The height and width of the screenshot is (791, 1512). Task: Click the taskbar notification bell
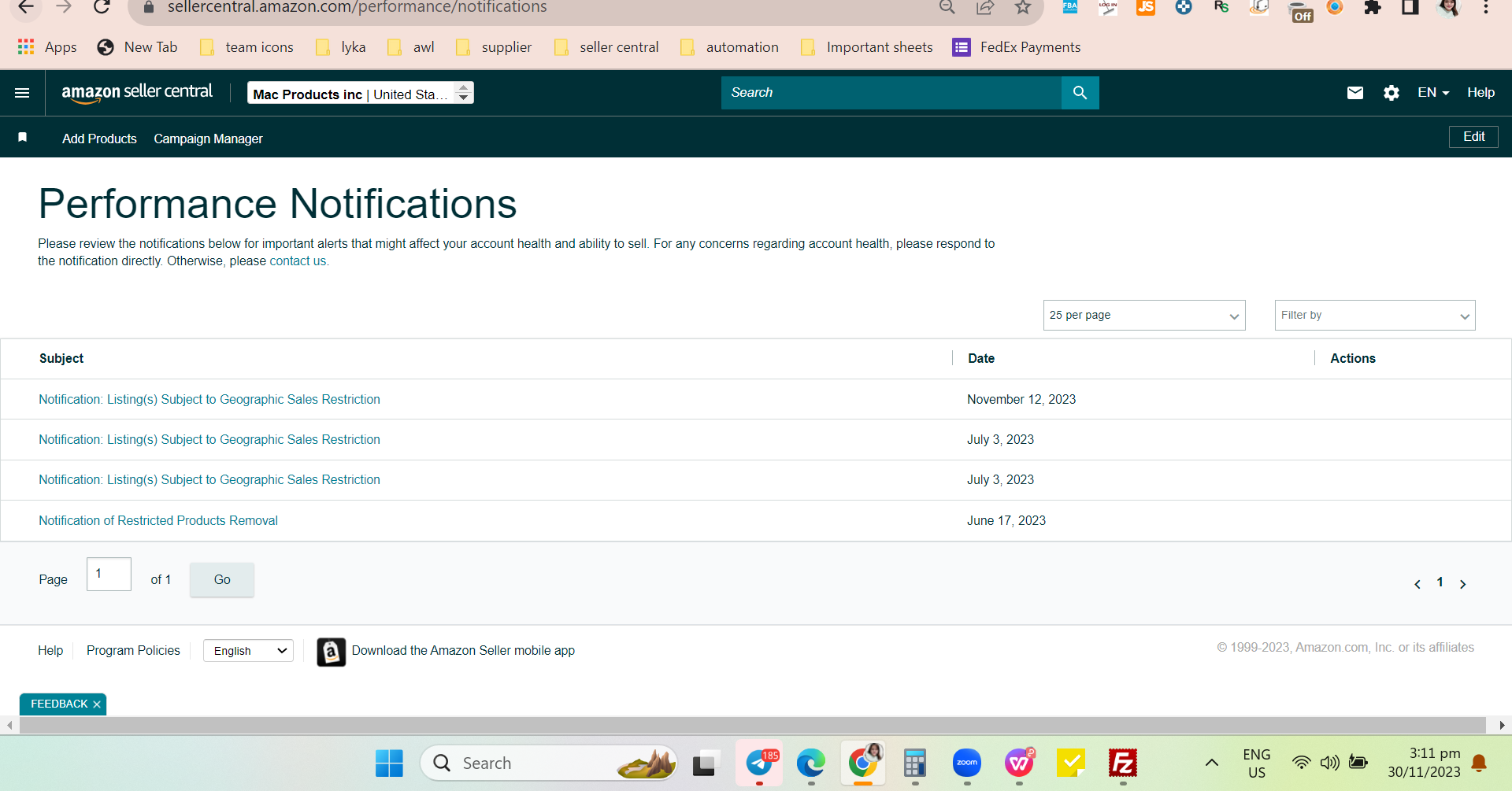coord(1479,763)
